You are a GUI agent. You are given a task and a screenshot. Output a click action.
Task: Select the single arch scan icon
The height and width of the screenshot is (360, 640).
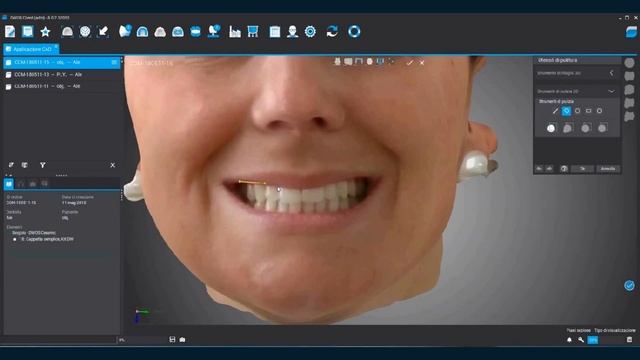point(67,31)
